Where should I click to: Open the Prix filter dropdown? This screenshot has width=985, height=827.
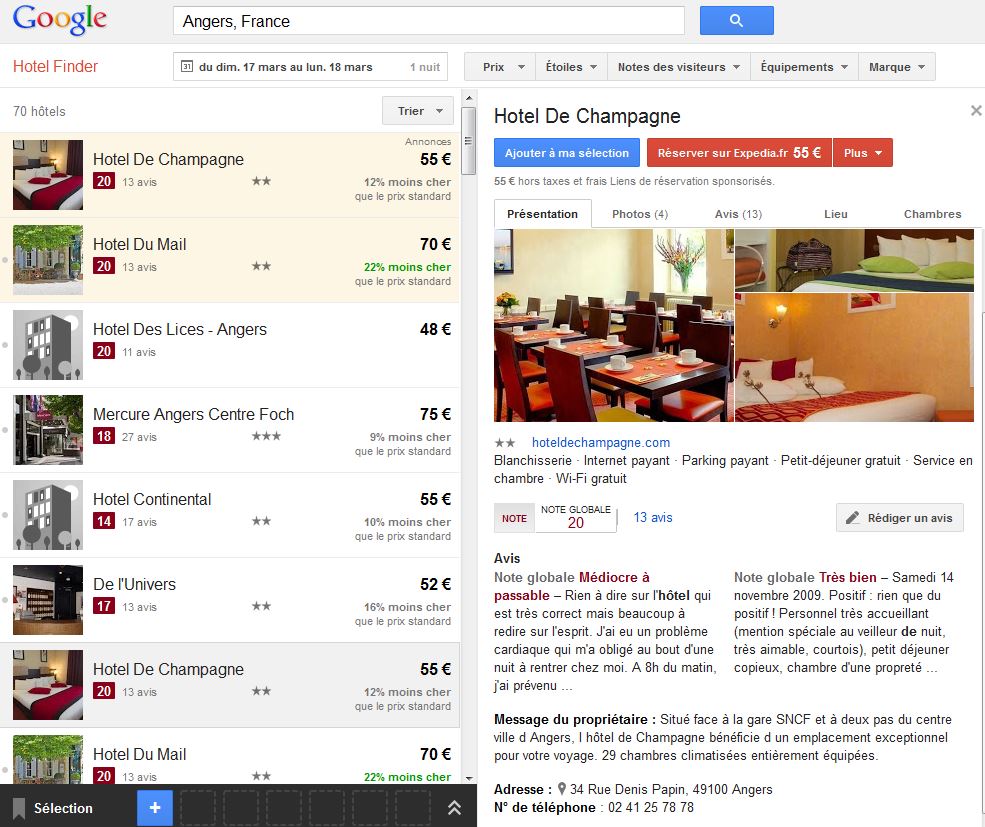point(499,67)
